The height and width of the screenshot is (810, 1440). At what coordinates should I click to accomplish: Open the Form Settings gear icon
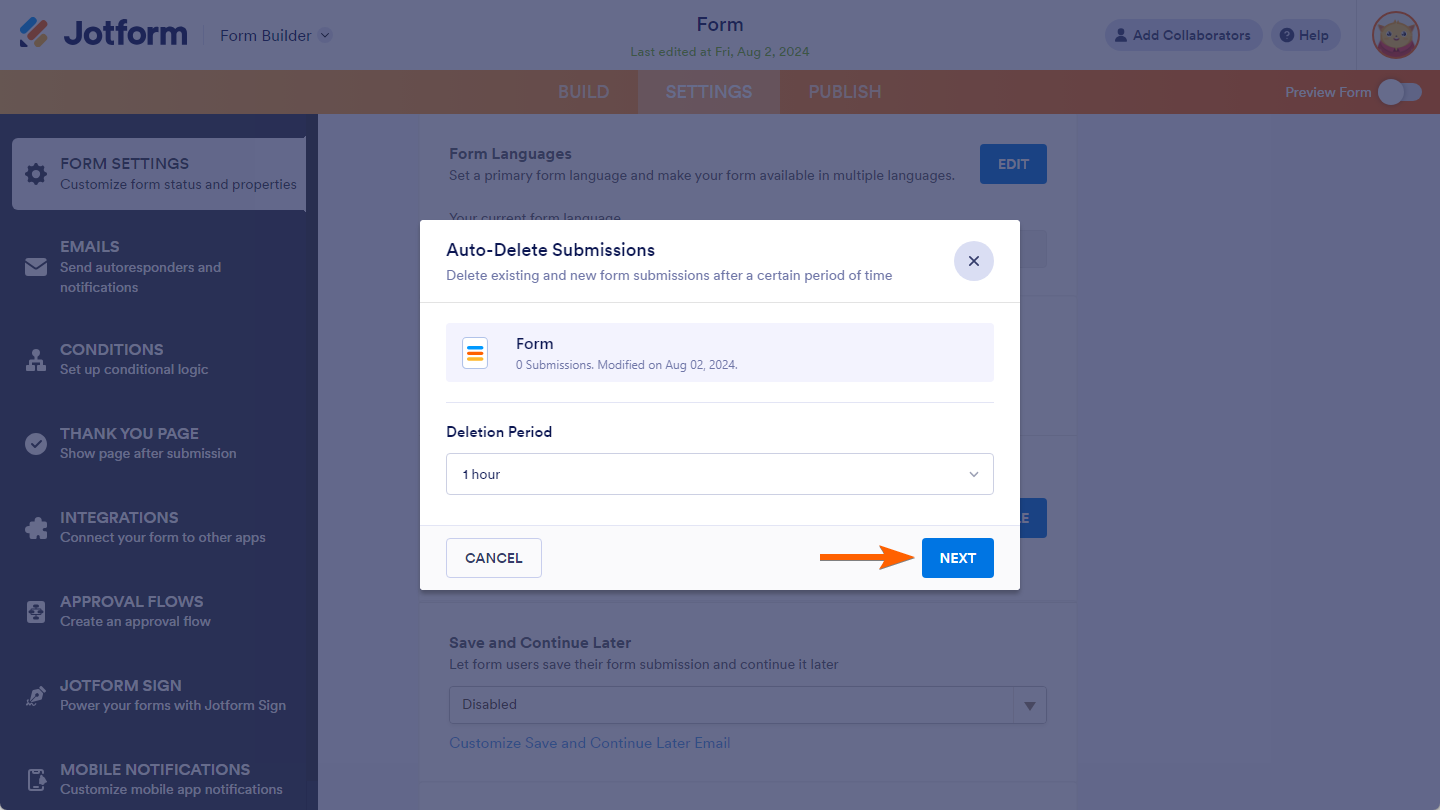(36, 174)
